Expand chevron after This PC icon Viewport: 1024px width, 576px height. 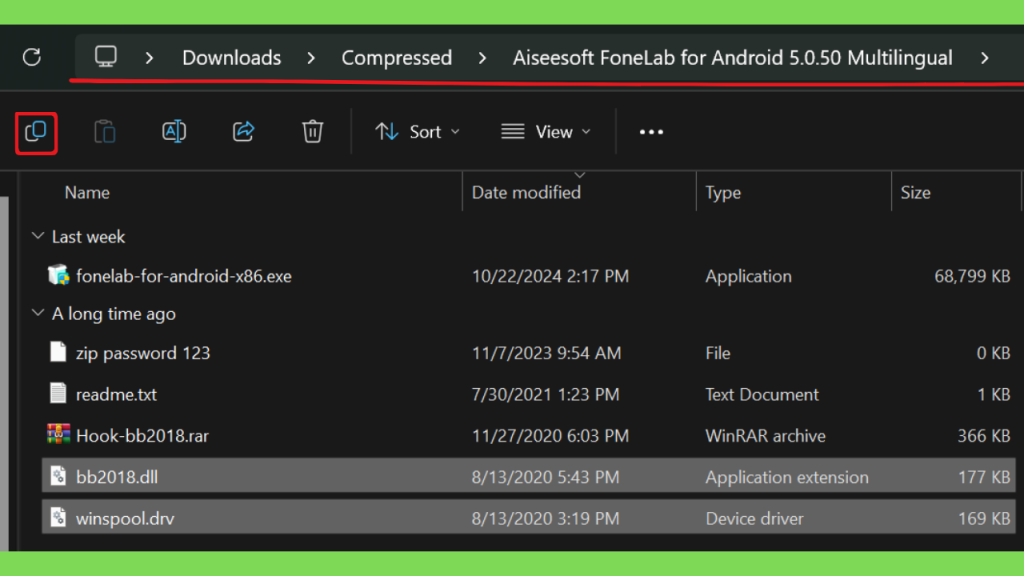(x=150, y=58)
